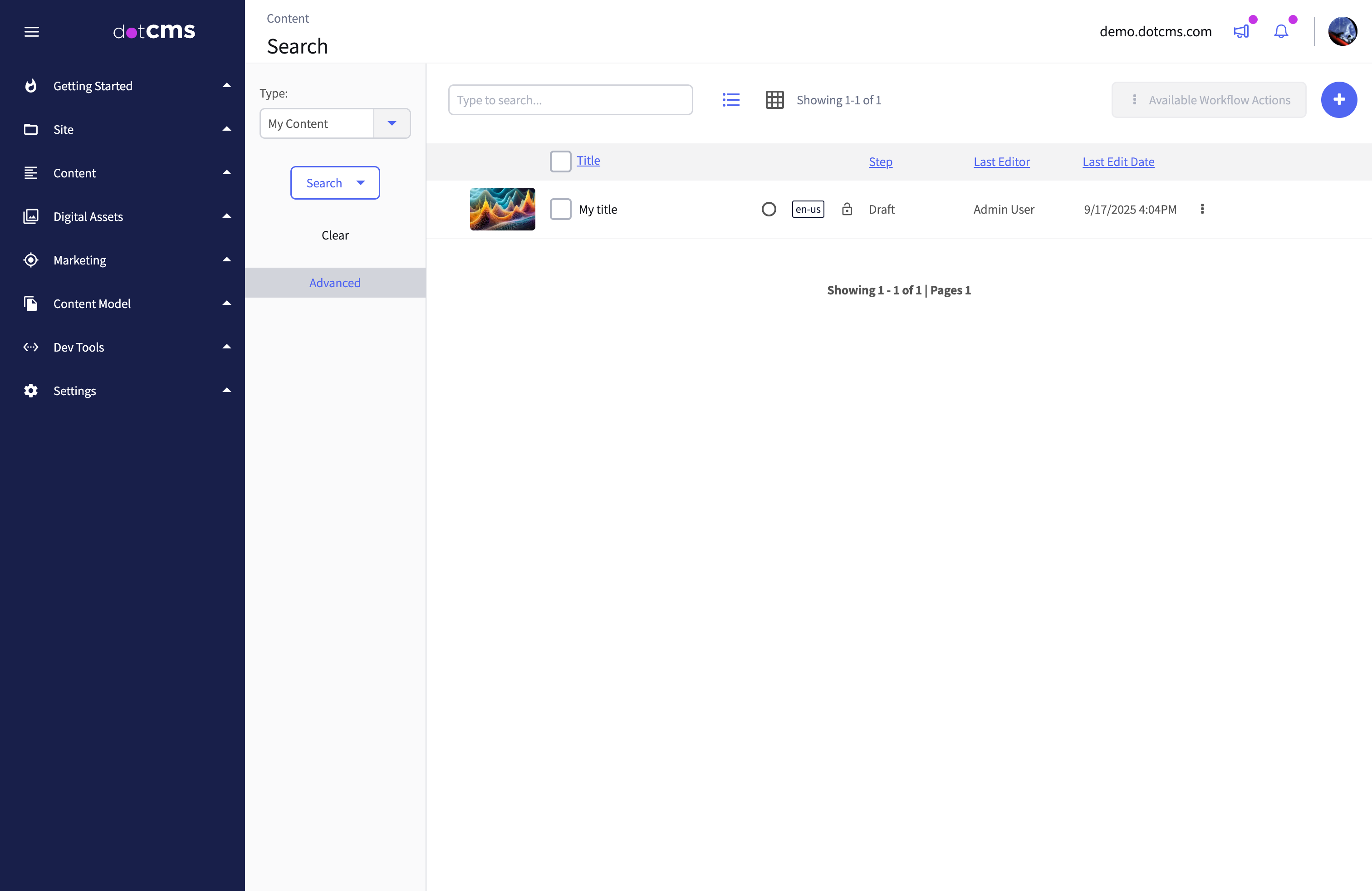This screenshot has height=891, width=1372.
Task: Toggle the select-all checkbox in table header
Action: pyautogui.click(x=560, y=162)
